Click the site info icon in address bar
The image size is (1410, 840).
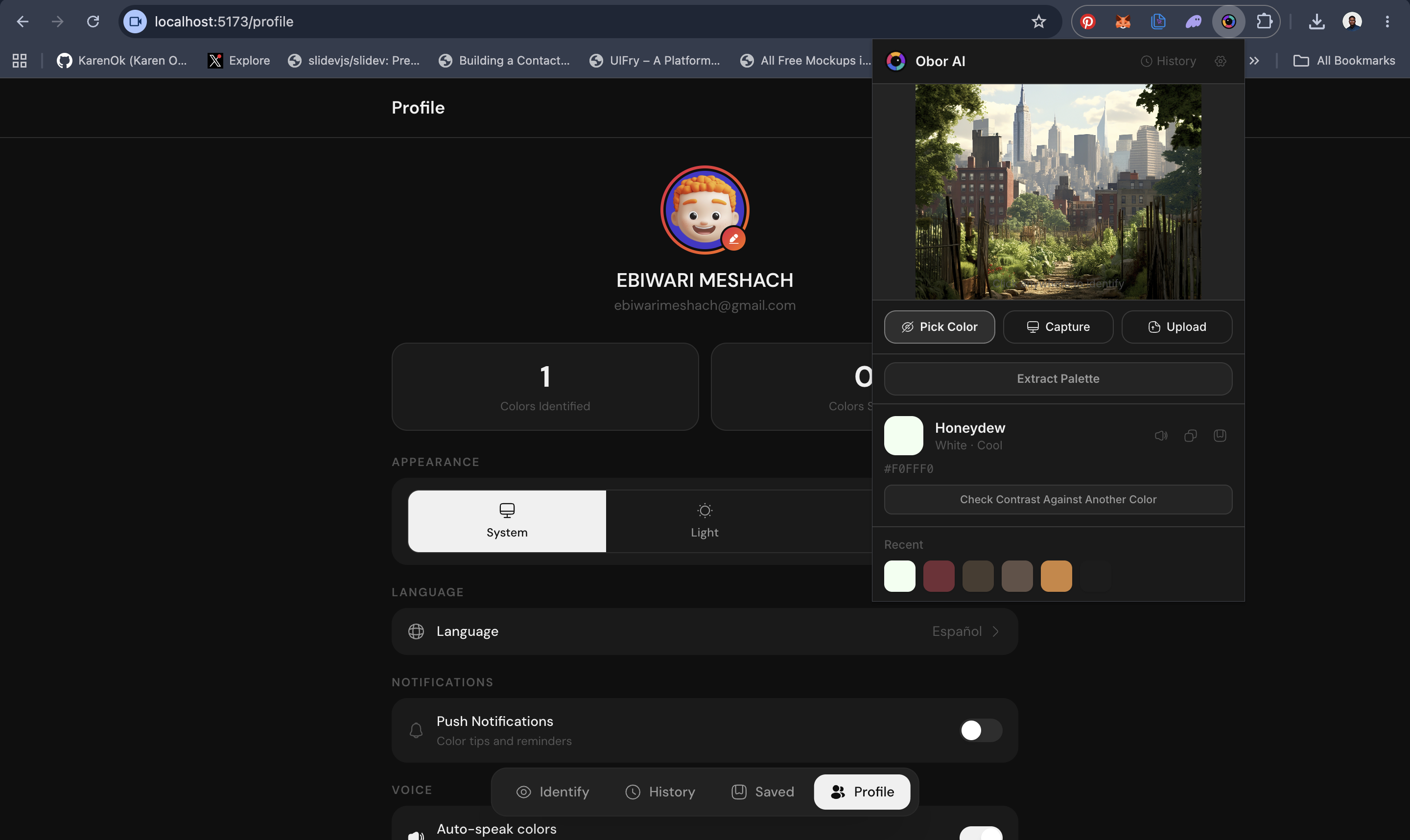click(x=135, y=22)
